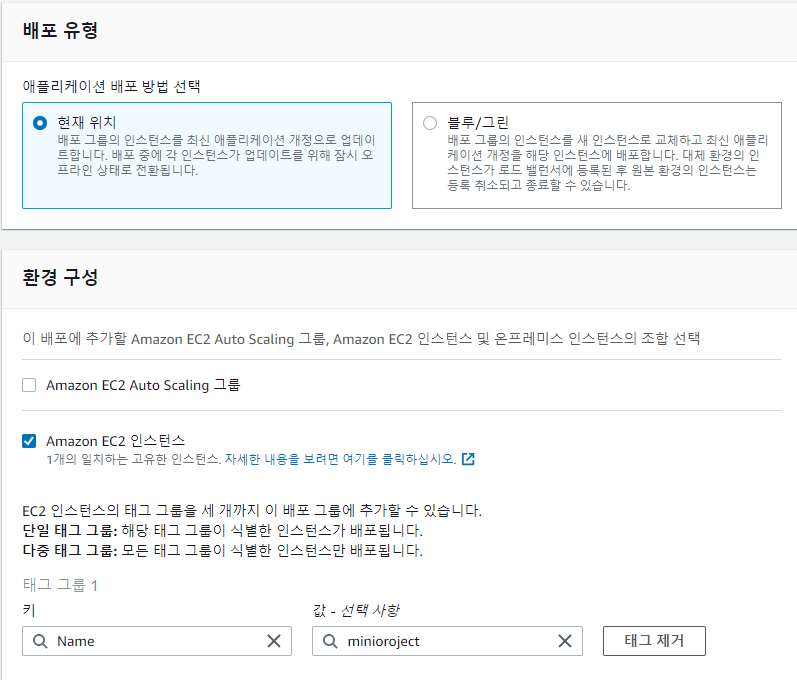Click the 단일 태그 그룹 description line
797x680 pixels.
223,531
